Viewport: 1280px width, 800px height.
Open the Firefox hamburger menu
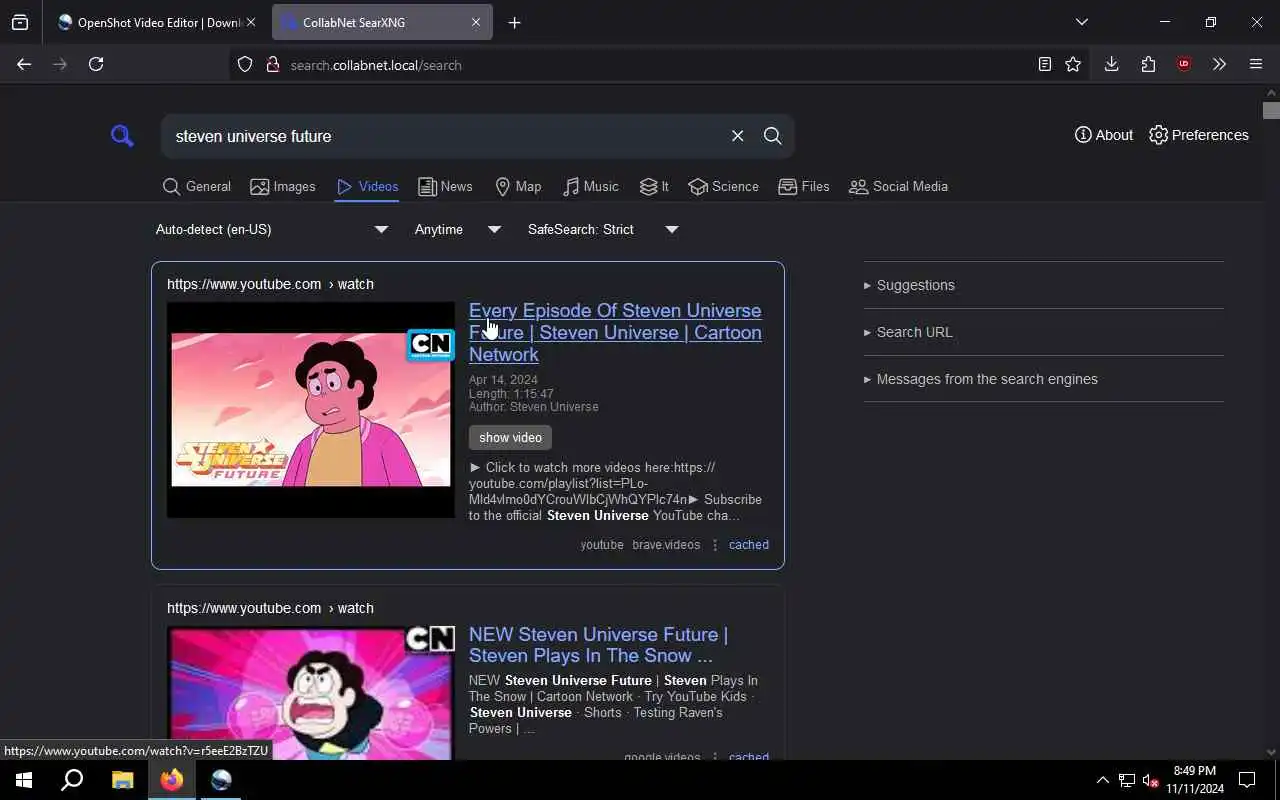[x=1256, y=64]
